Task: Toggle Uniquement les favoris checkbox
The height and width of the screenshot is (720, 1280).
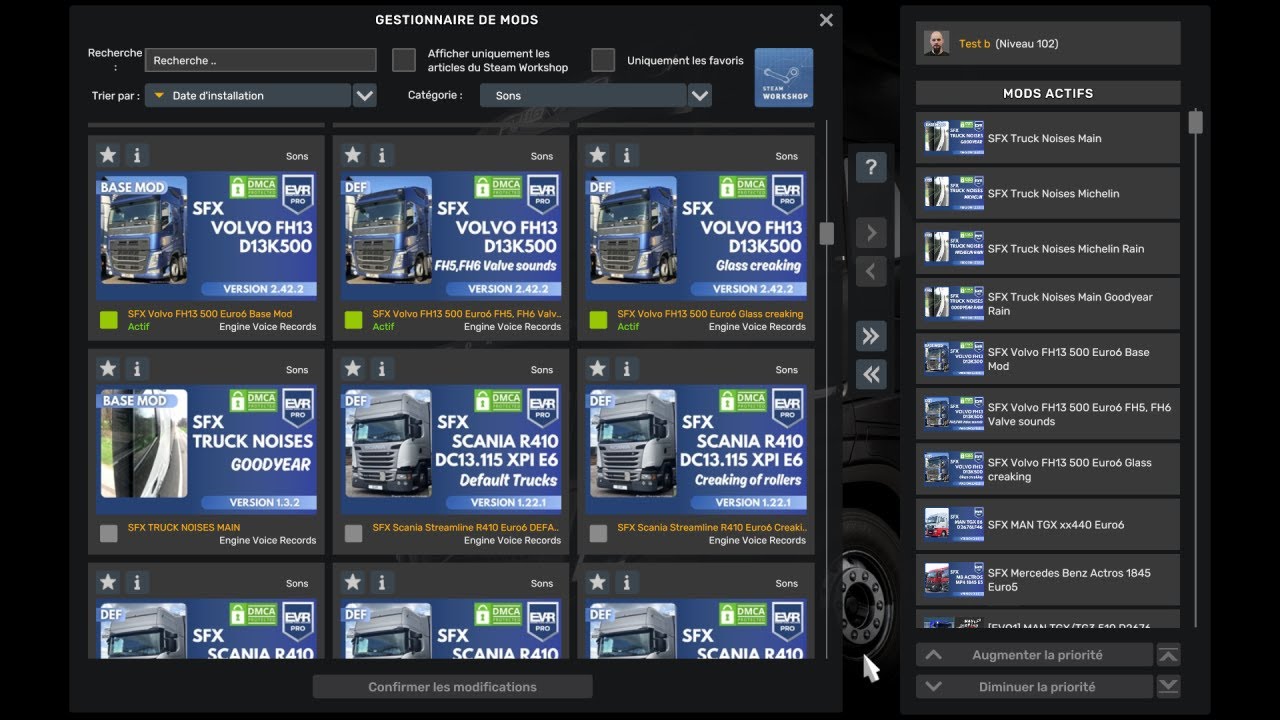Action: [603, 60]
